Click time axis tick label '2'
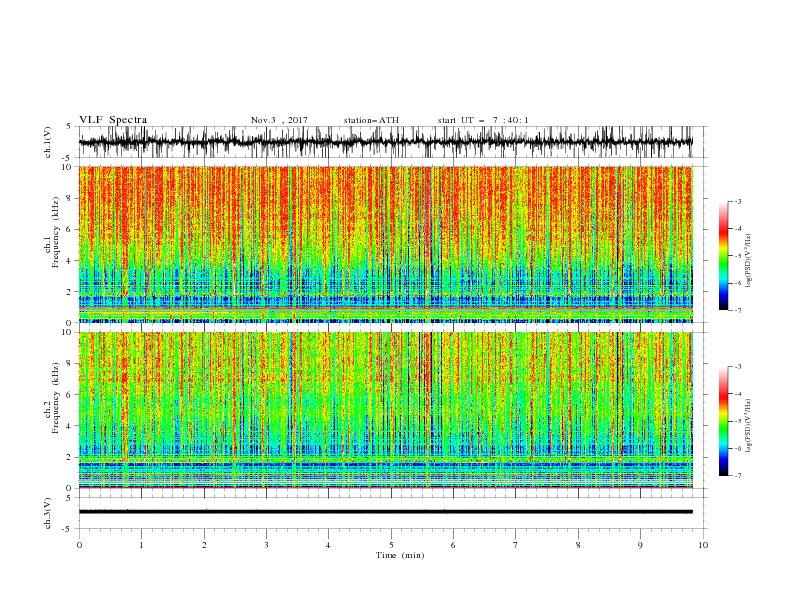 pos(204,545)
